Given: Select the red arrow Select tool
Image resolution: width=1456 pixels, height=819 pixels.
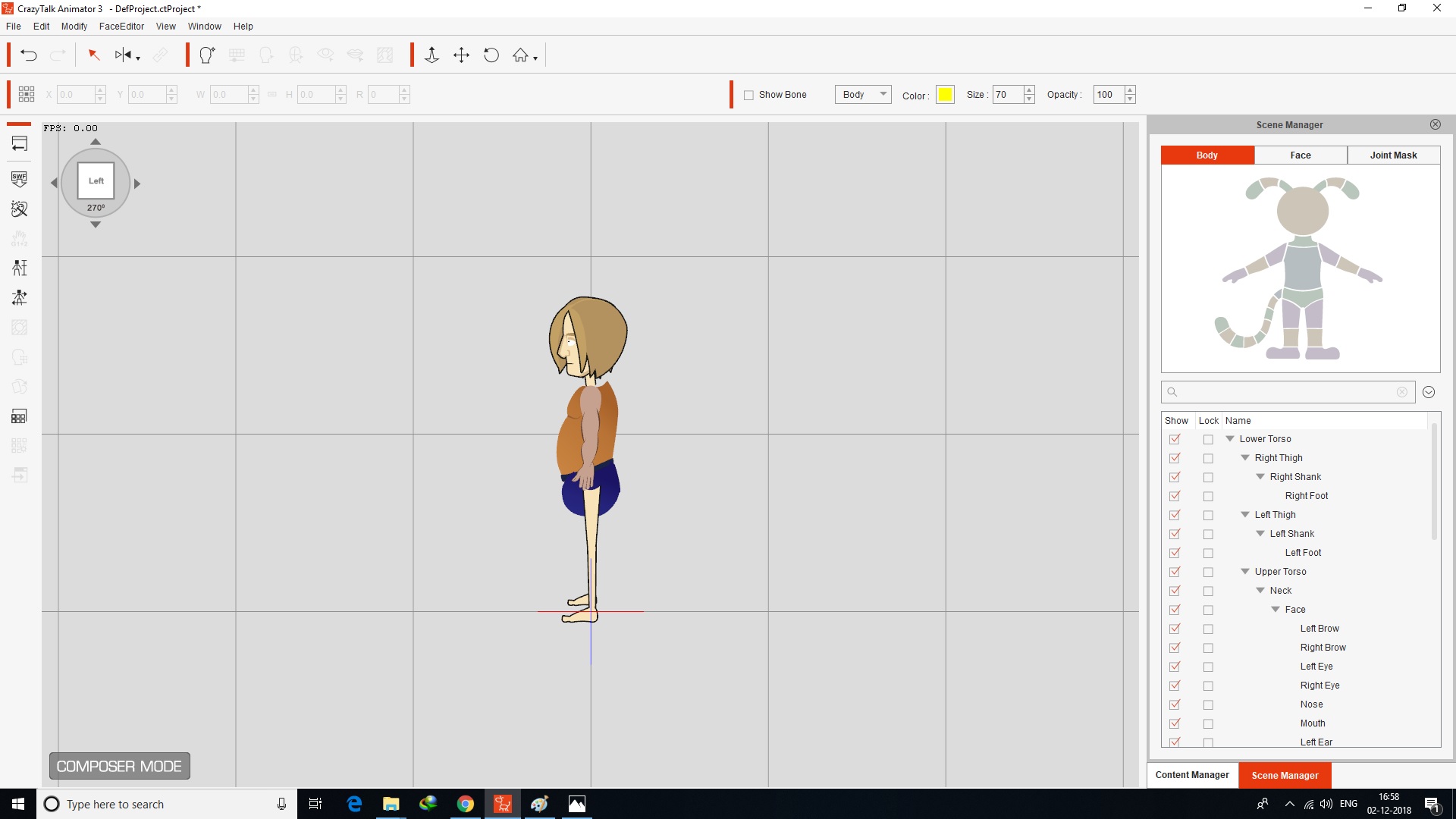Looking at the screenshot, I should coord(94,55).
